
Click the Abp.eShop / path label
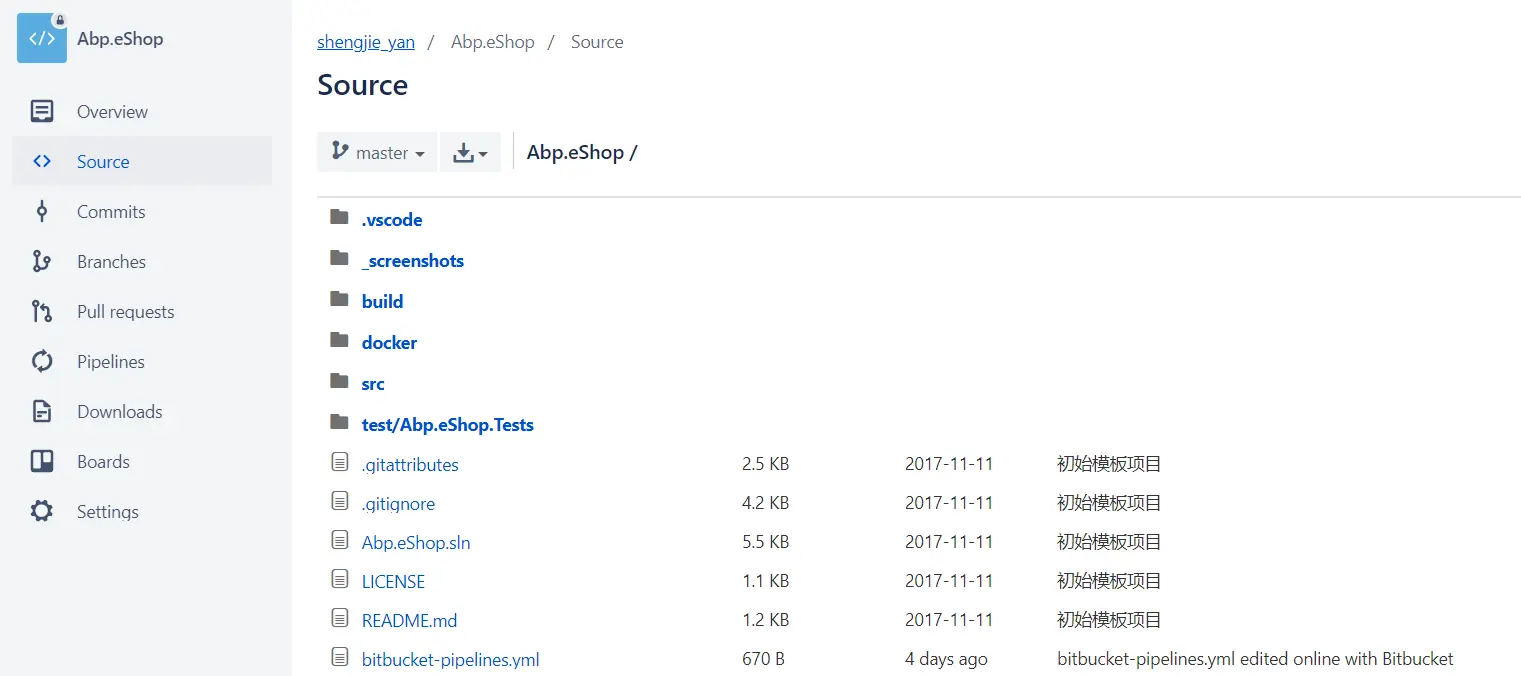582,152
